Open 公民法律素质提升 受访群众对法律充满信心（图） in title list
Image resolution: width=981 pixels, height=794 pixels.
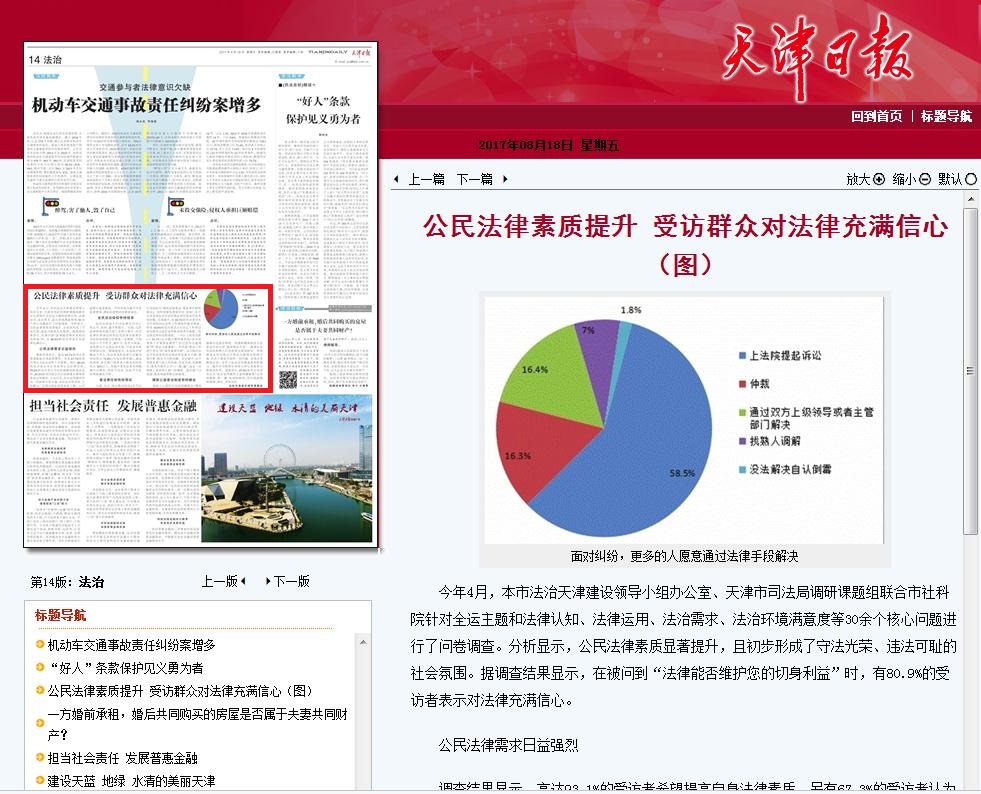[x=180, y=691]
